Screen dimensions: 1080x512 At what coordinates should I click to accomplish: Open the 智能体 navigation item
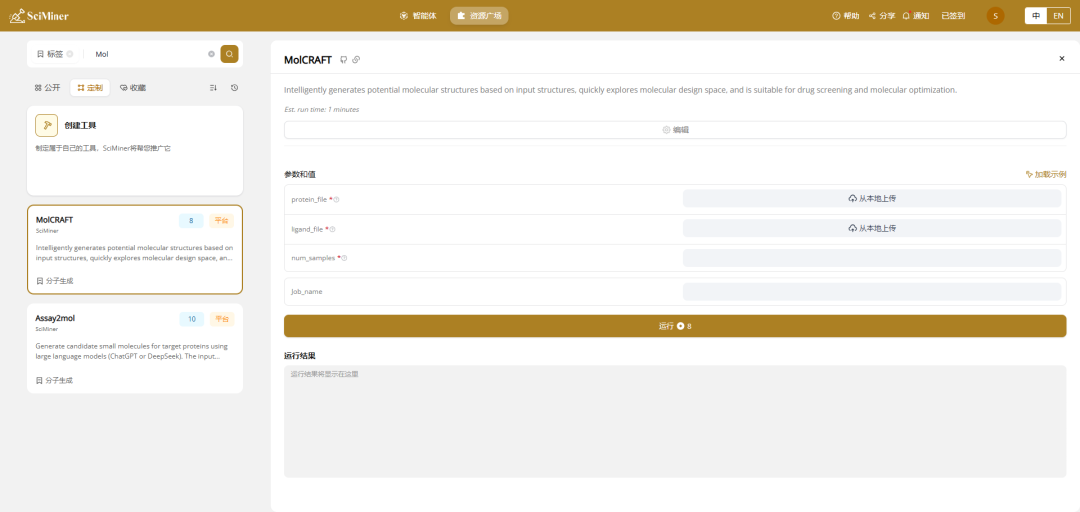pos(418,16)
